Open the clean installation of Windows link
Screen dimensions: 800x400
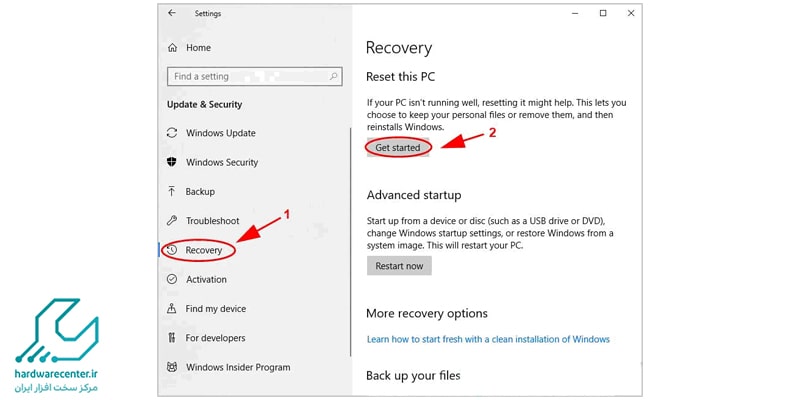[x=488, y=339]
